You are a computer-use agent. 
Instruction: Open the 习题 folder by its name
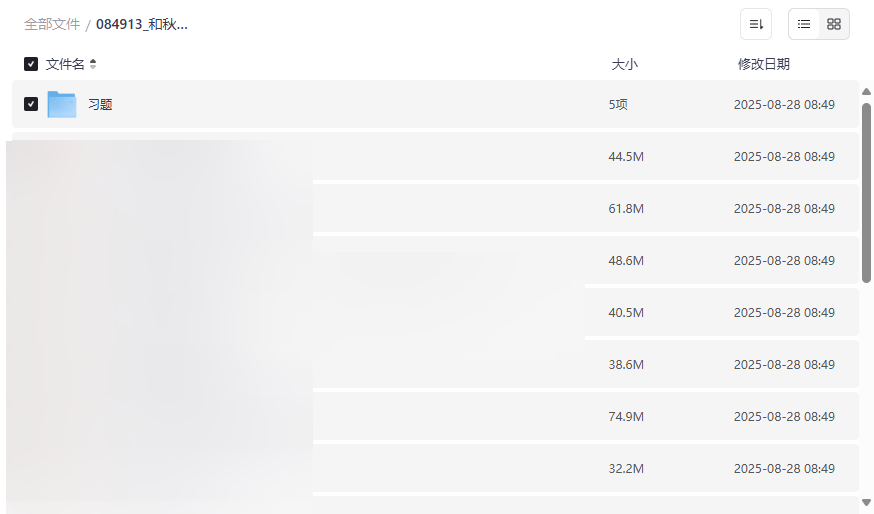(x=100, y=104)
